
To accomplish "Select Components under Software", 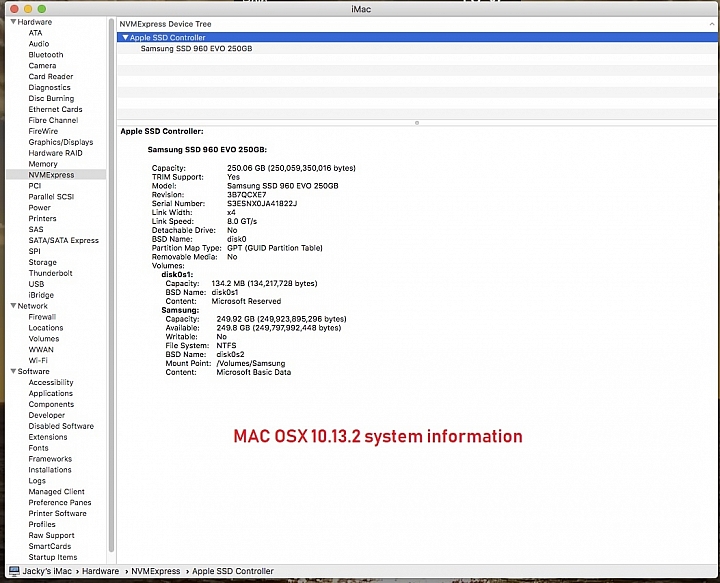I will 51,404.
